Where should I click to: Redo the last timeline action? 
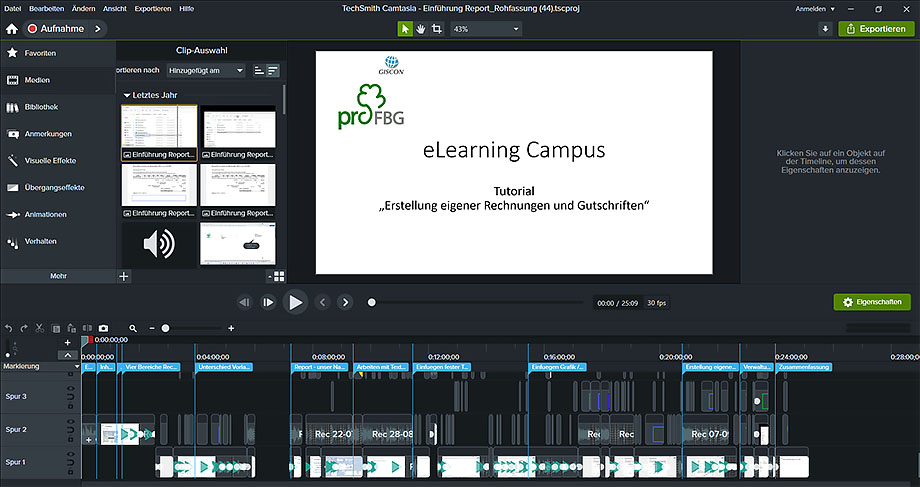(24, 329)
